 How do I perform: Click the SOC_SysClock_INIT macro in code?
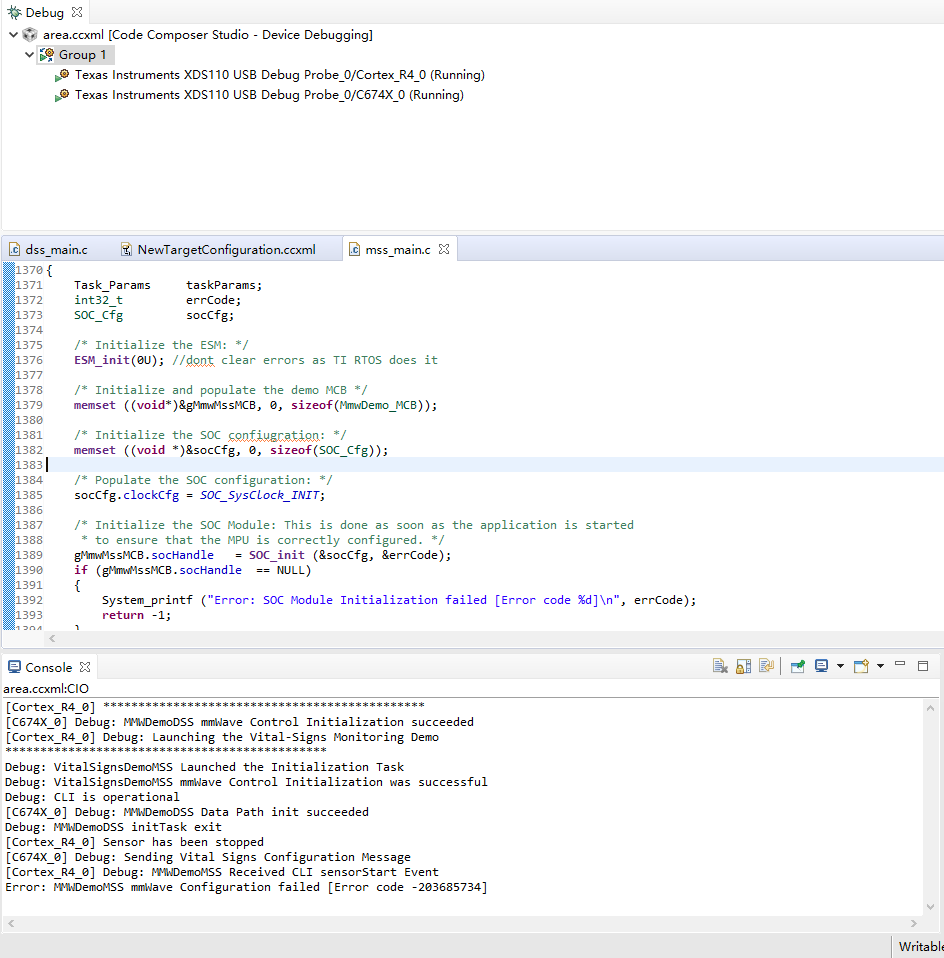click(x=259, y=495)
